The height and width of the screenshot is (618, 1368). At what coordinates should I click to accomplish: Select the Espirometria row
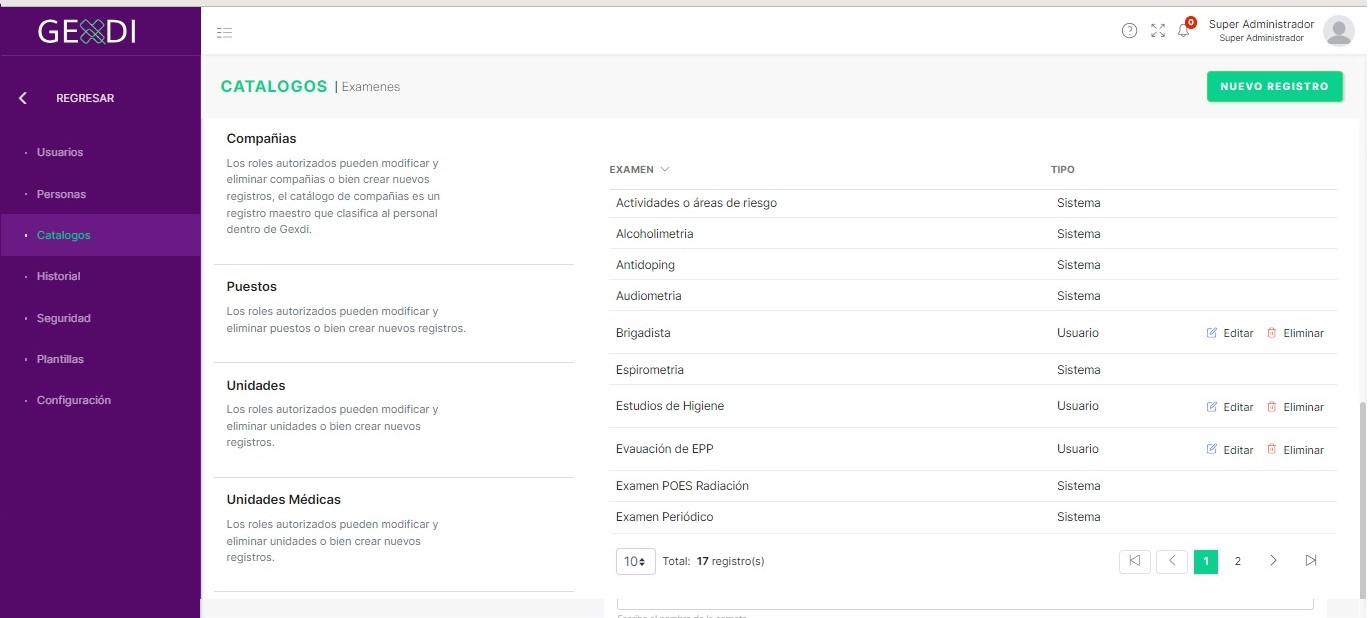pyautogui.click(x=973, y=370)
